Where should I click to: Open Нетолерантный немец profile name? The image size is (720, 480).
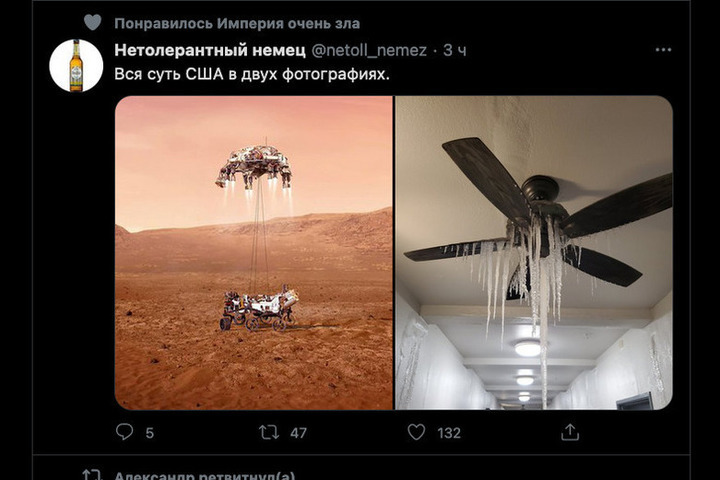pos(210,50)
